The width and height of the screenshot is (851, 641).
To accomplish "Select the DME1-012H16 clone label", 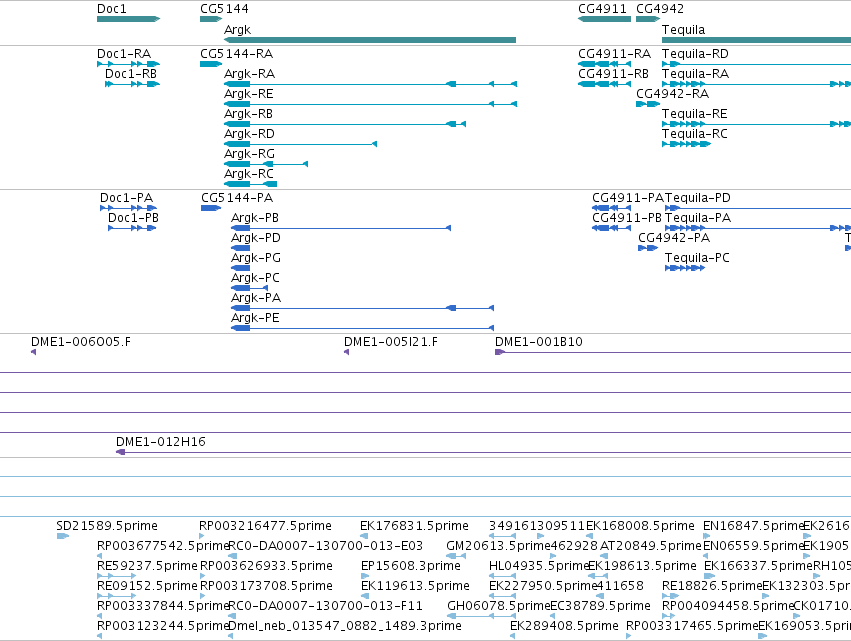I will [x=161, y=442].
